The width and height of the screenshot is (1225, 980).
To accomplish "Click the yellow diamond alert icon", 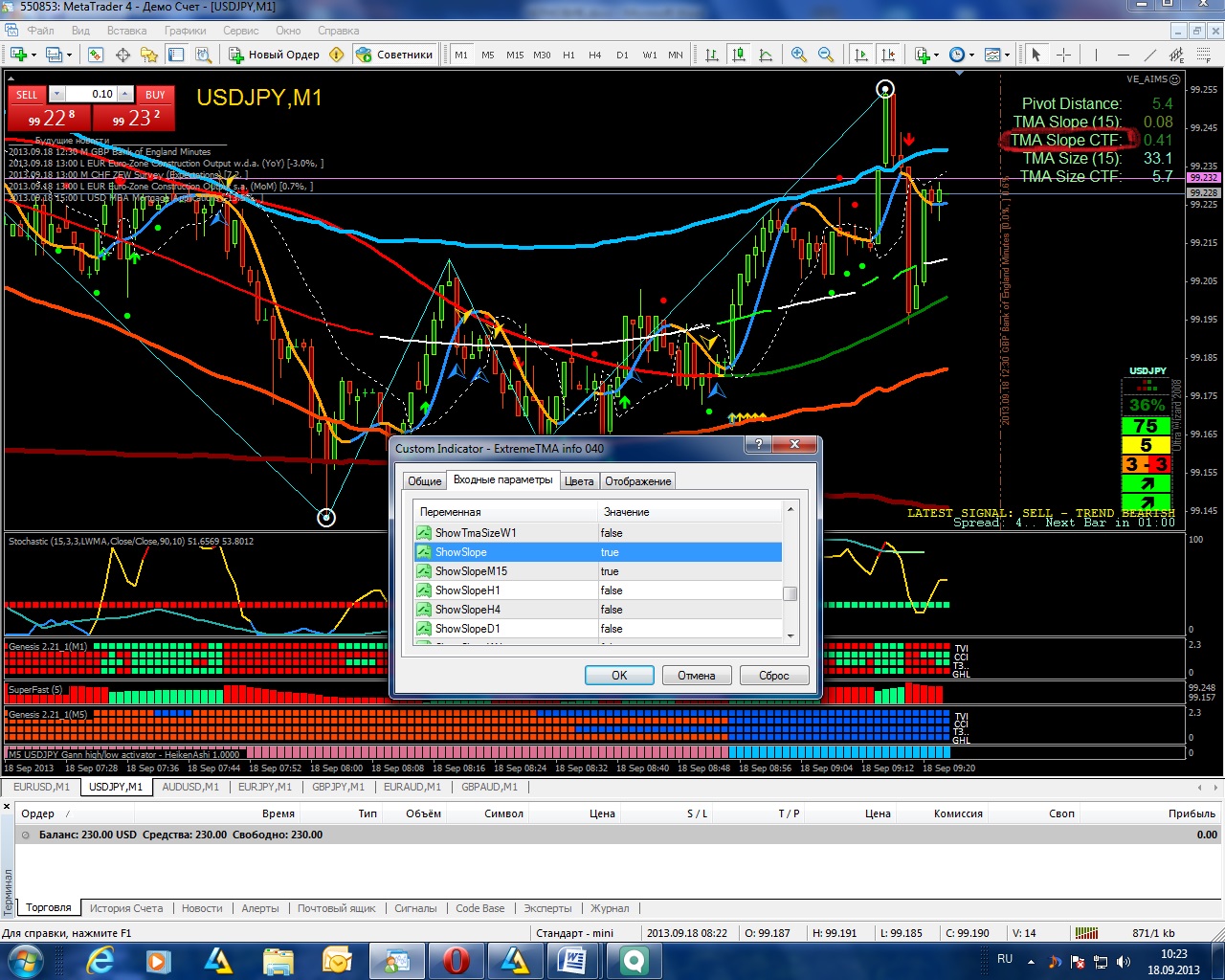I will click(336, 55).
